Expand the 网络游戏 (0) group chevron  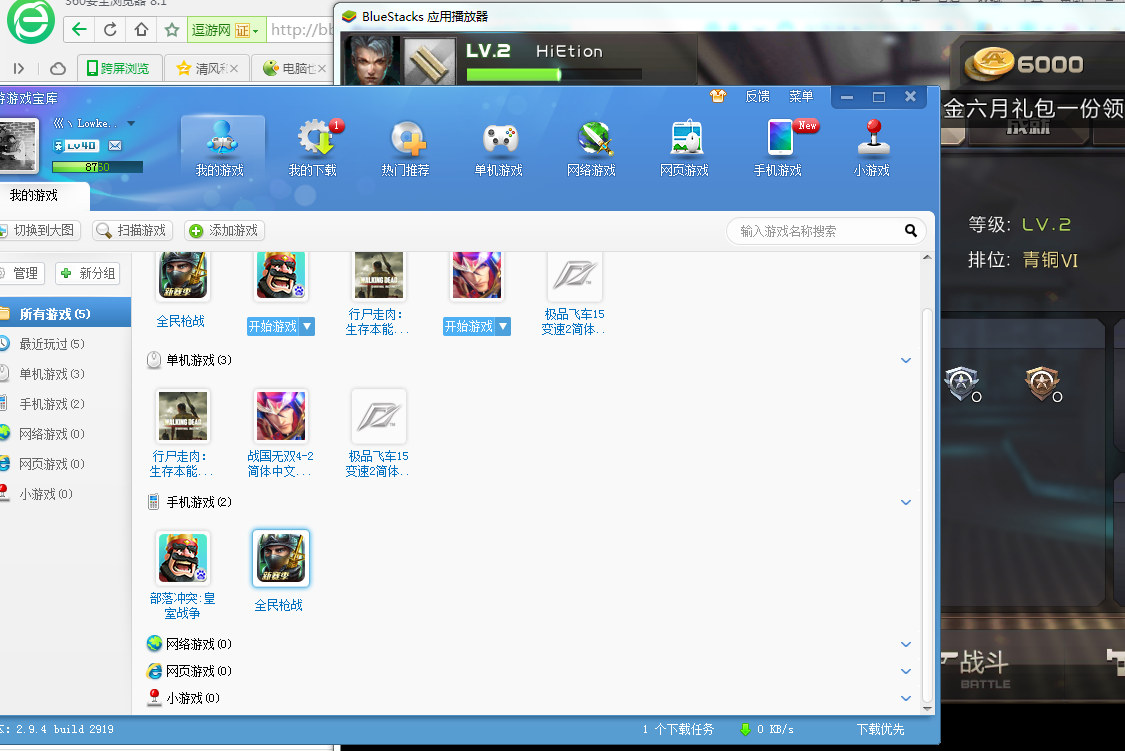coord(906,644)
